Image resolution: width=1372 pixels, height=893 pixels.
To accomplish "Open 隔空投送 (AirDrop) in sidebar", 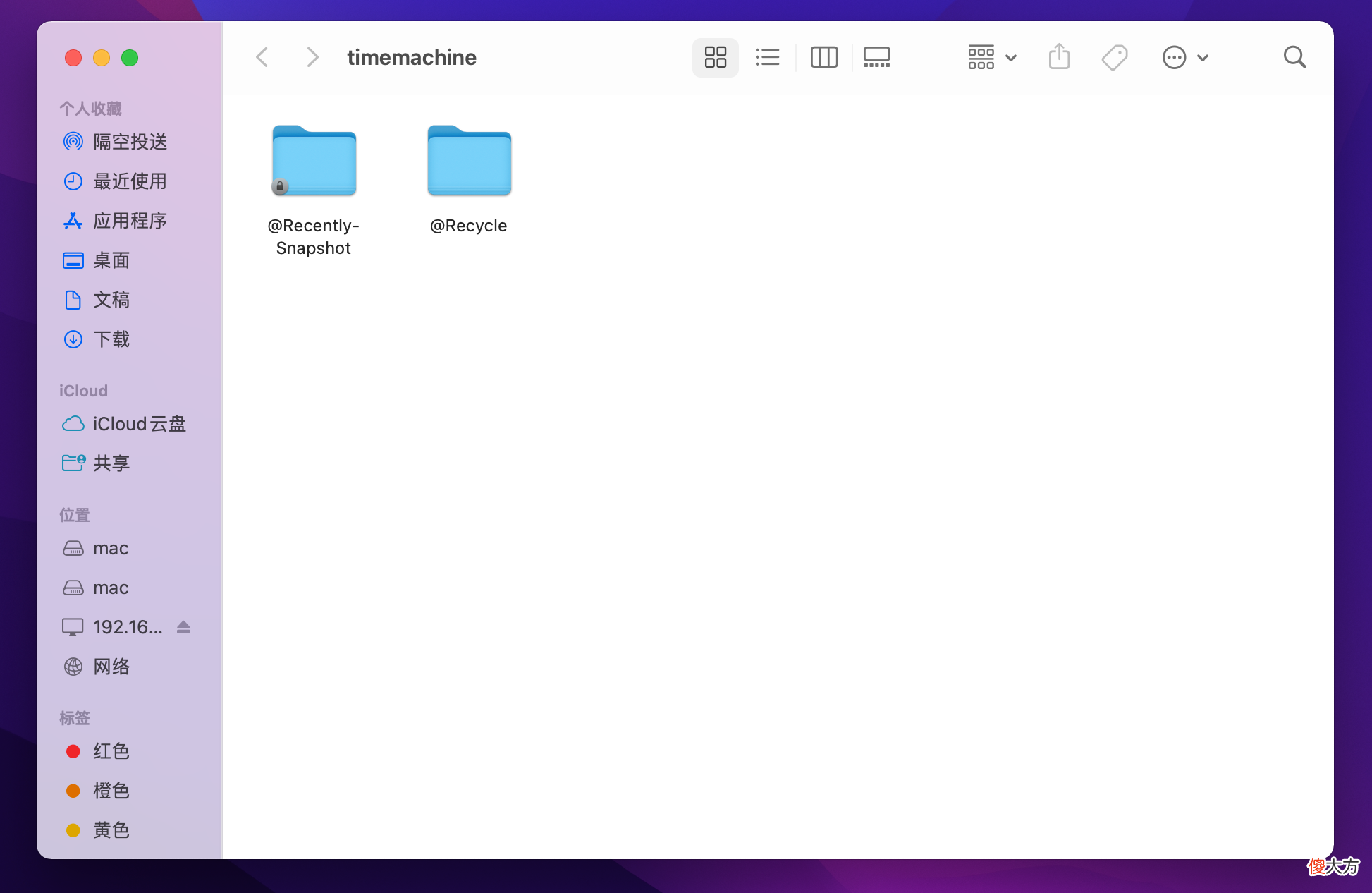I will point(115,142).
